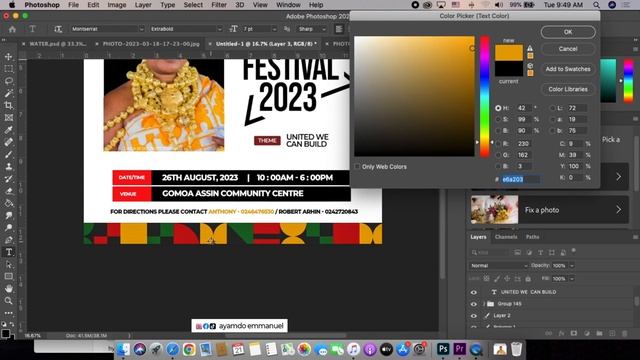Select the G green radio button

click(498, 155)
